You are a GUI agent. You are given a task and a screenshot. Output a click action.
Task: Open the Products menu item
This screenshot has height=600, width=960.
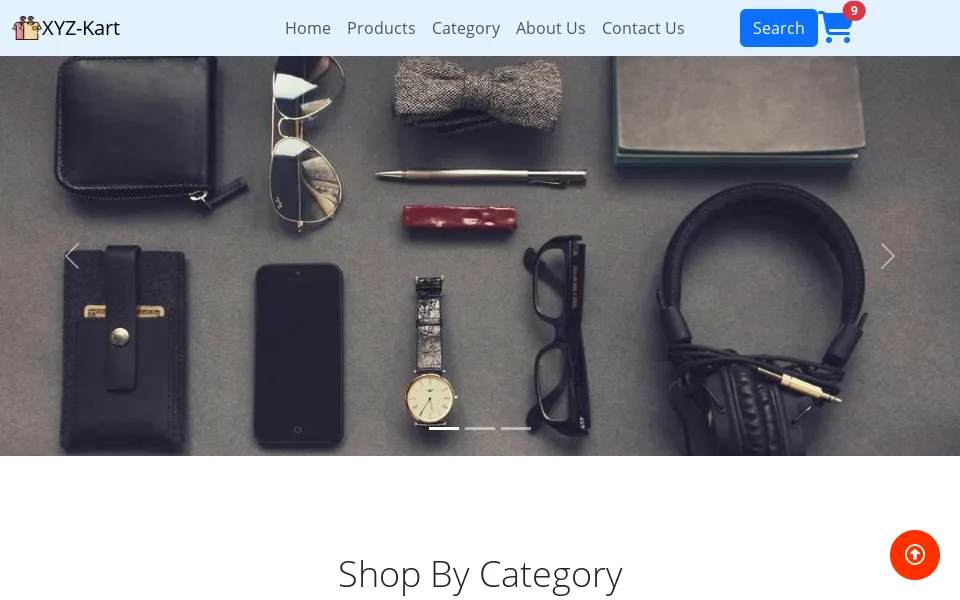(x=381, y=28)
